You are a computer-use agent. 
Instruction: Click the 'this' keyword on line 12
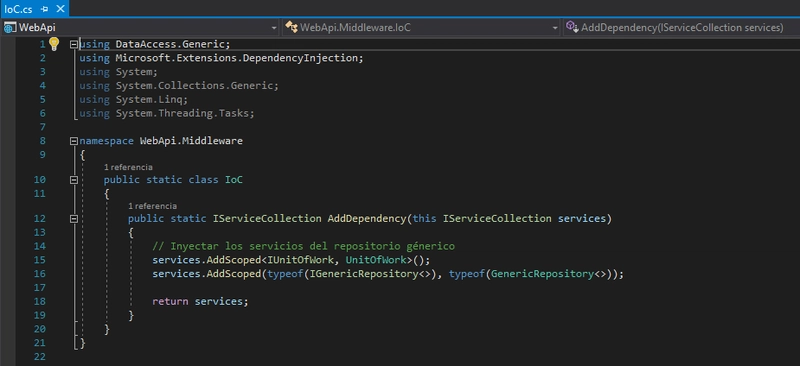click(424, 218)
